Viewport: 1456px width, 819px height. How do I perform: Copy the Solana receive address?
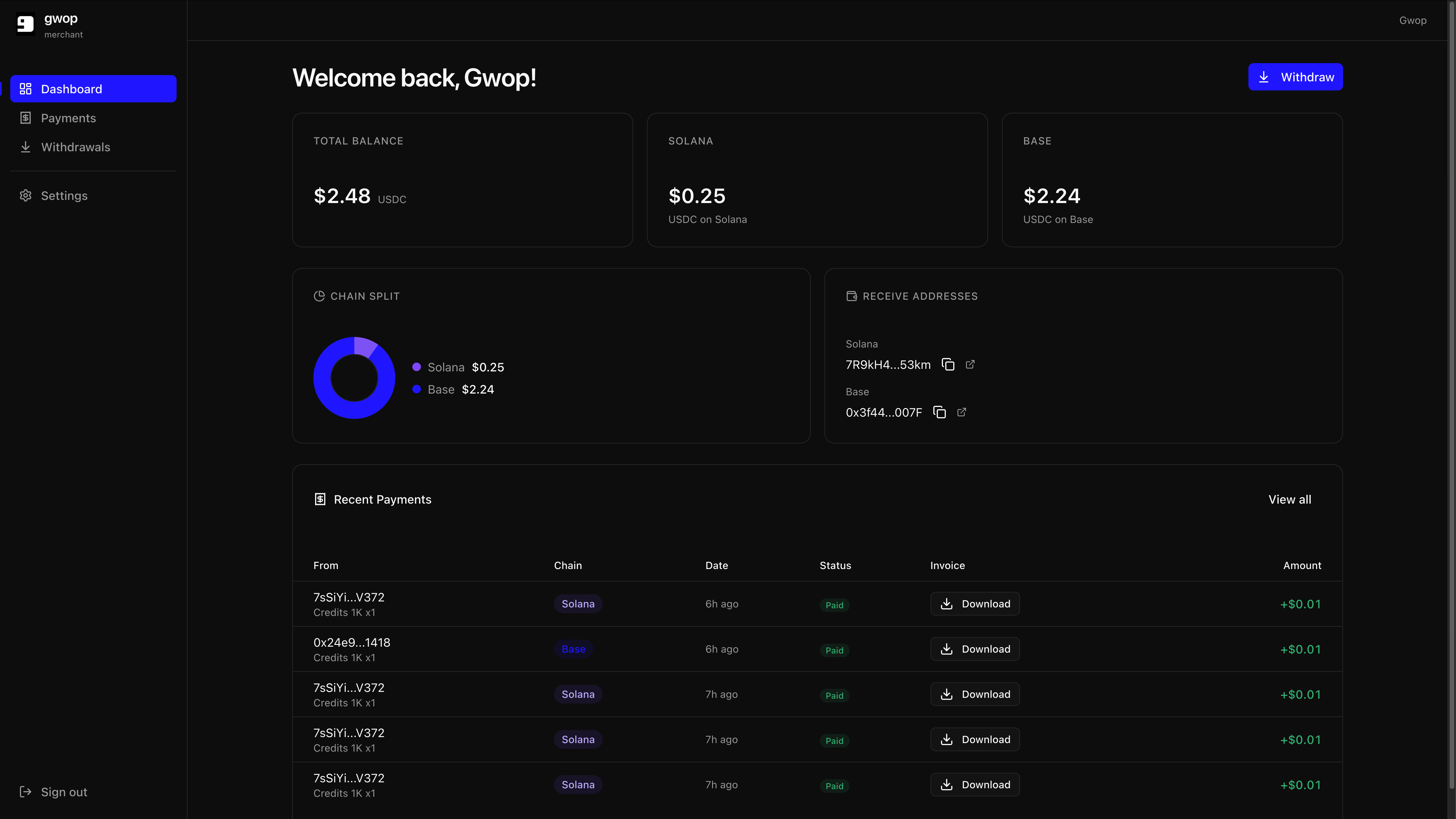tap(948, 365)
